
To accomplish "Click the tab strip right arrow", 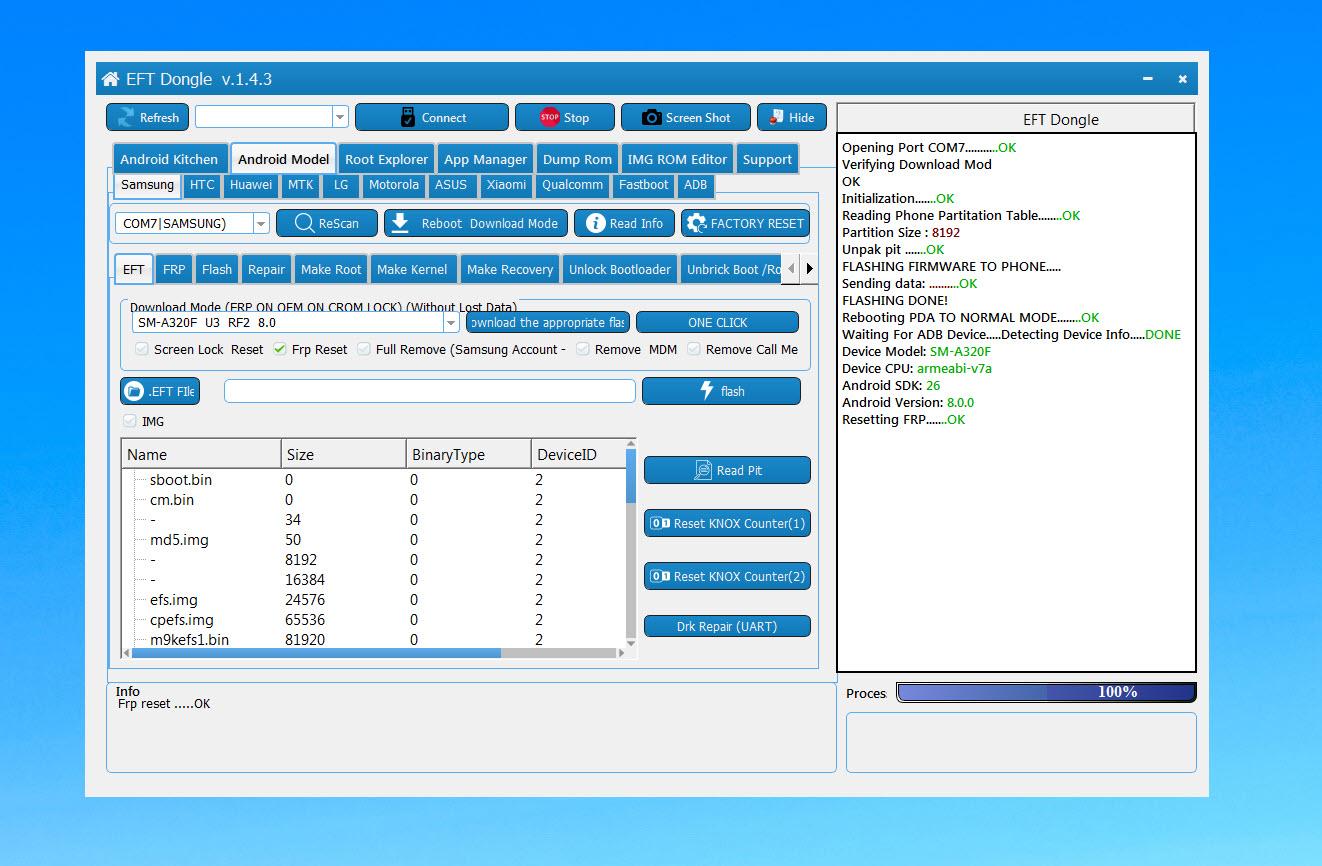I will 809,268.
